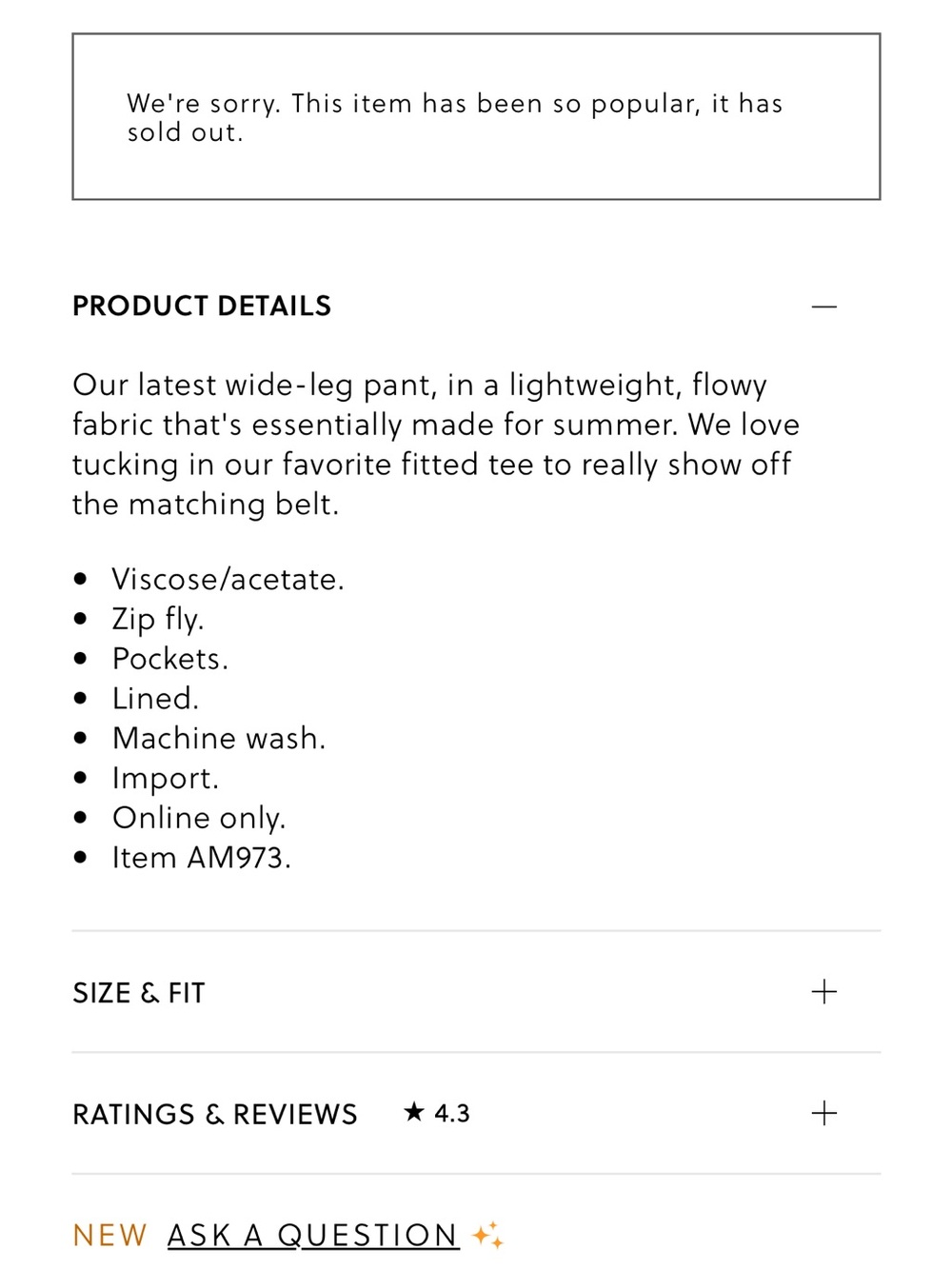The width and height of the screenshot is (952, 1269).
Task: Expand Ratings & Reviews using the plus icon
Action: [x=824, y=1113]
